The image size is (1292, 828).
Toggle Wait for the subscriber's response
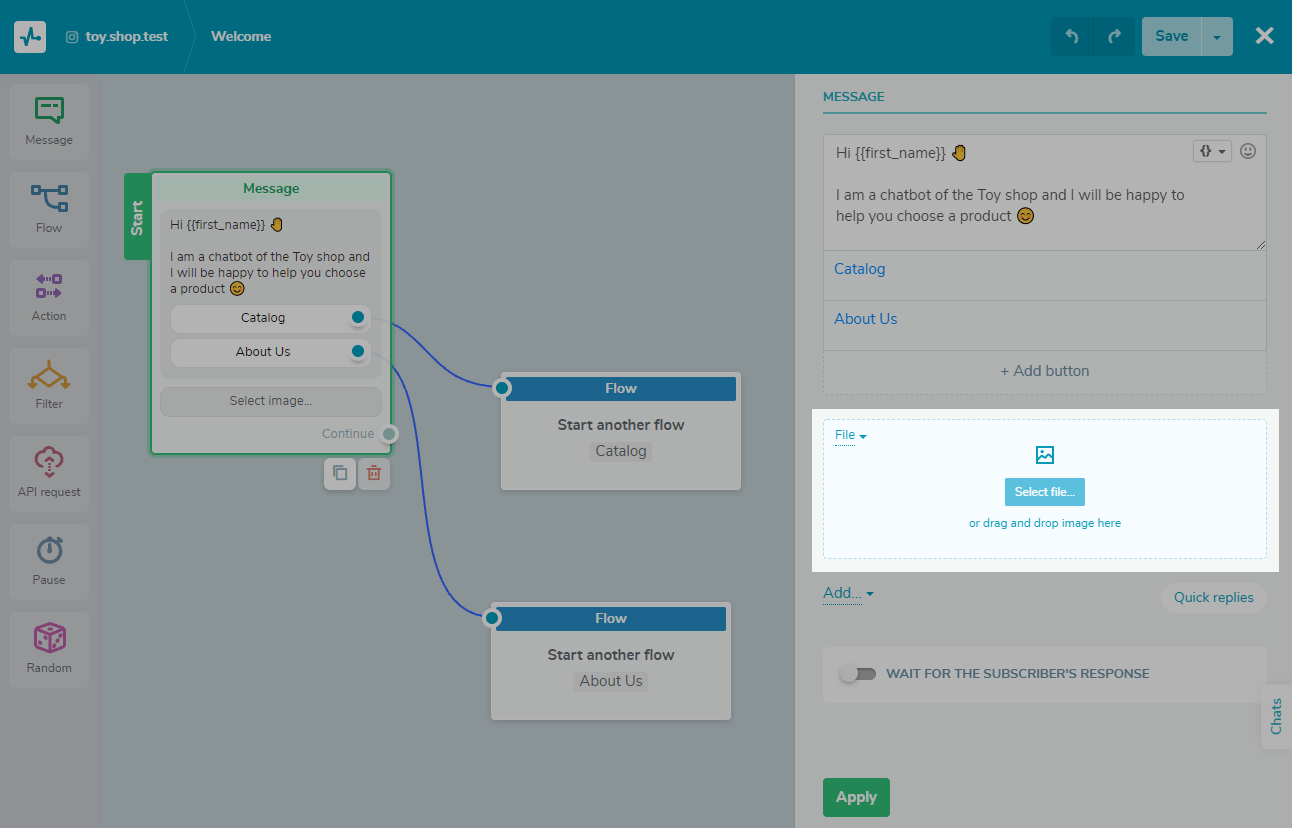tap(857, 674)
